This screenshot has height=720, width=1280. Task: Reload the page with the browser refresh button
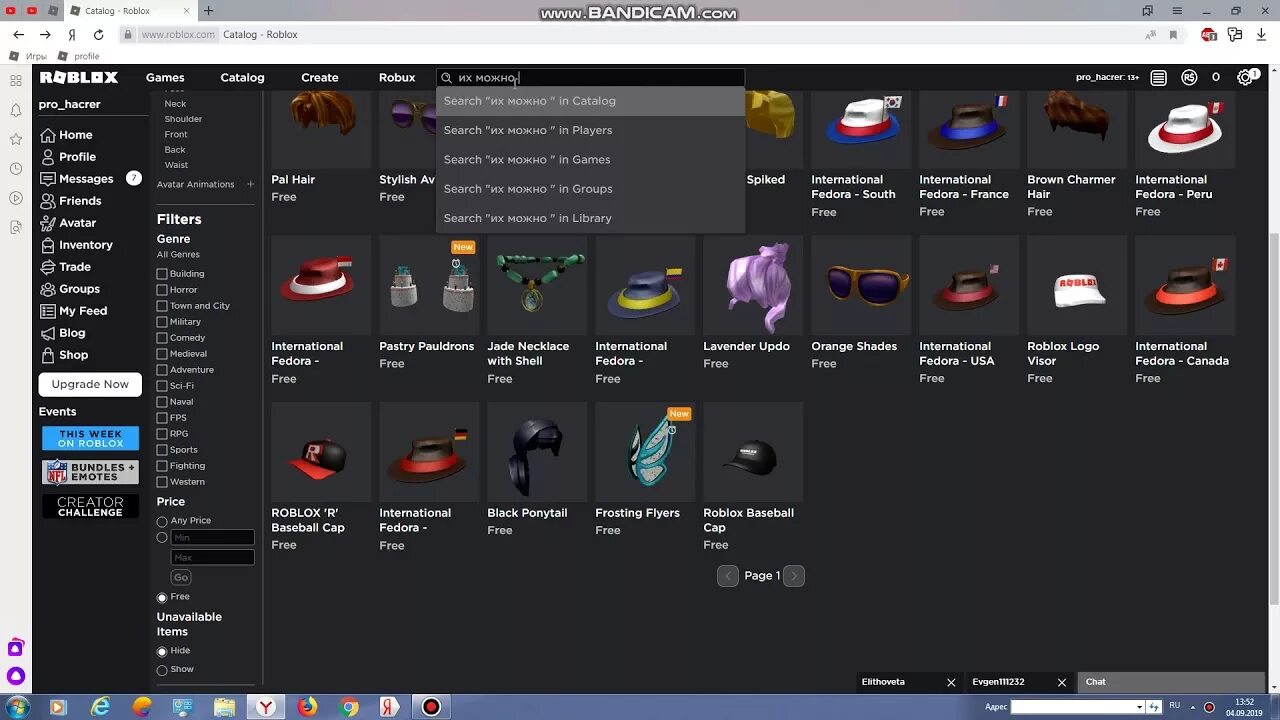pos(98,34)
